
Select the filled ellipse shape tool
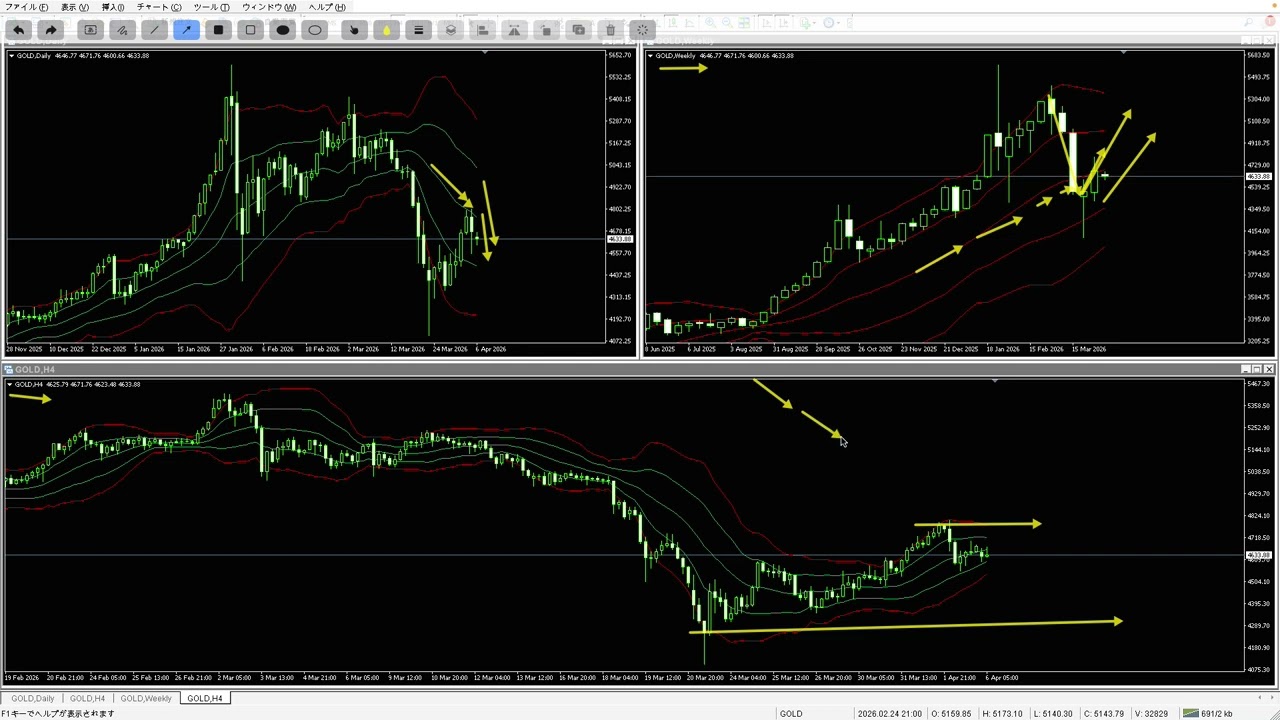283,30
